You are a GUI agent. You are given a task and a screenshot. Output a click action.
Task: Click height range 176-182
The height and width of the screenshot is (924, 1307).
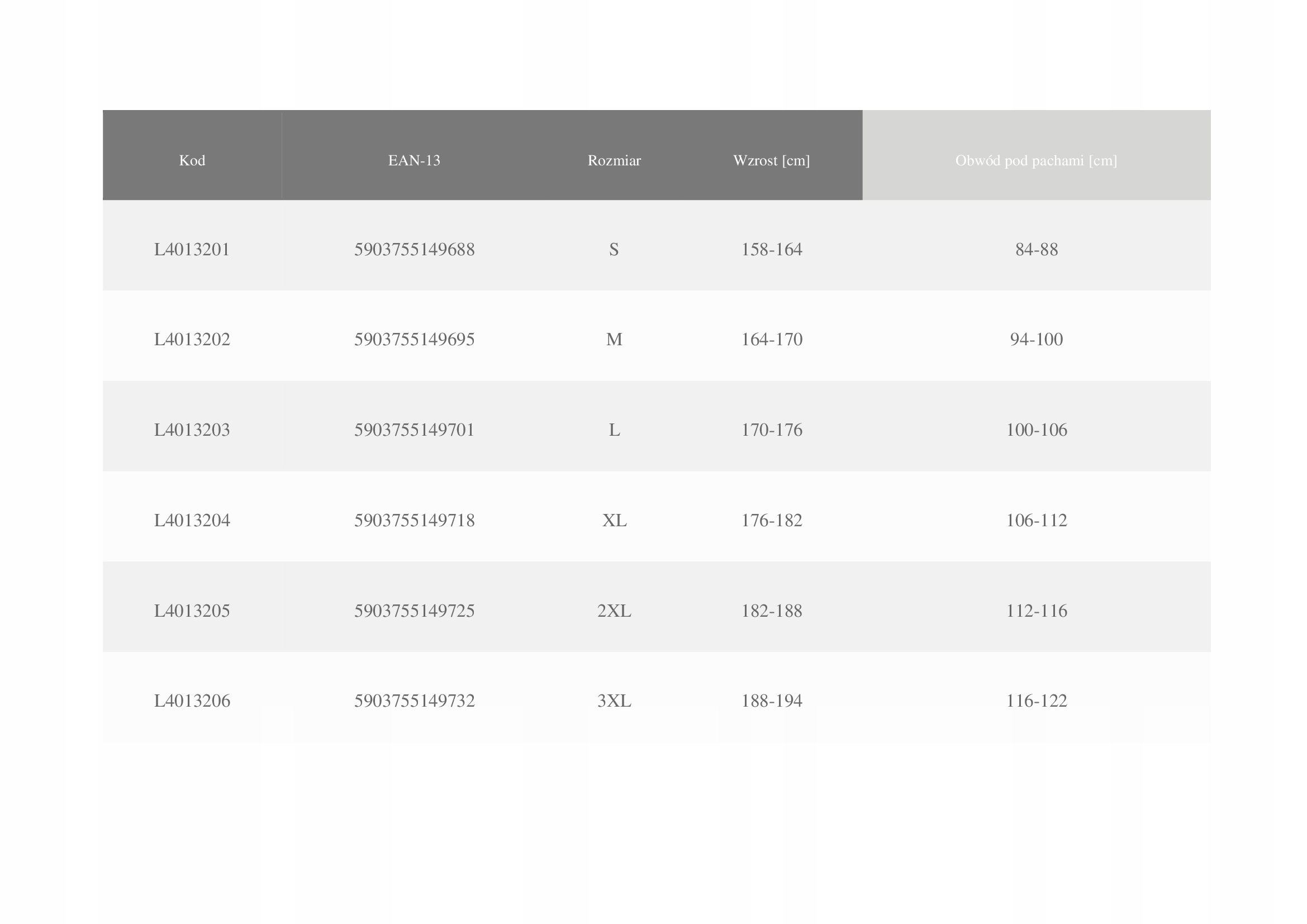[x=771, y=520]
